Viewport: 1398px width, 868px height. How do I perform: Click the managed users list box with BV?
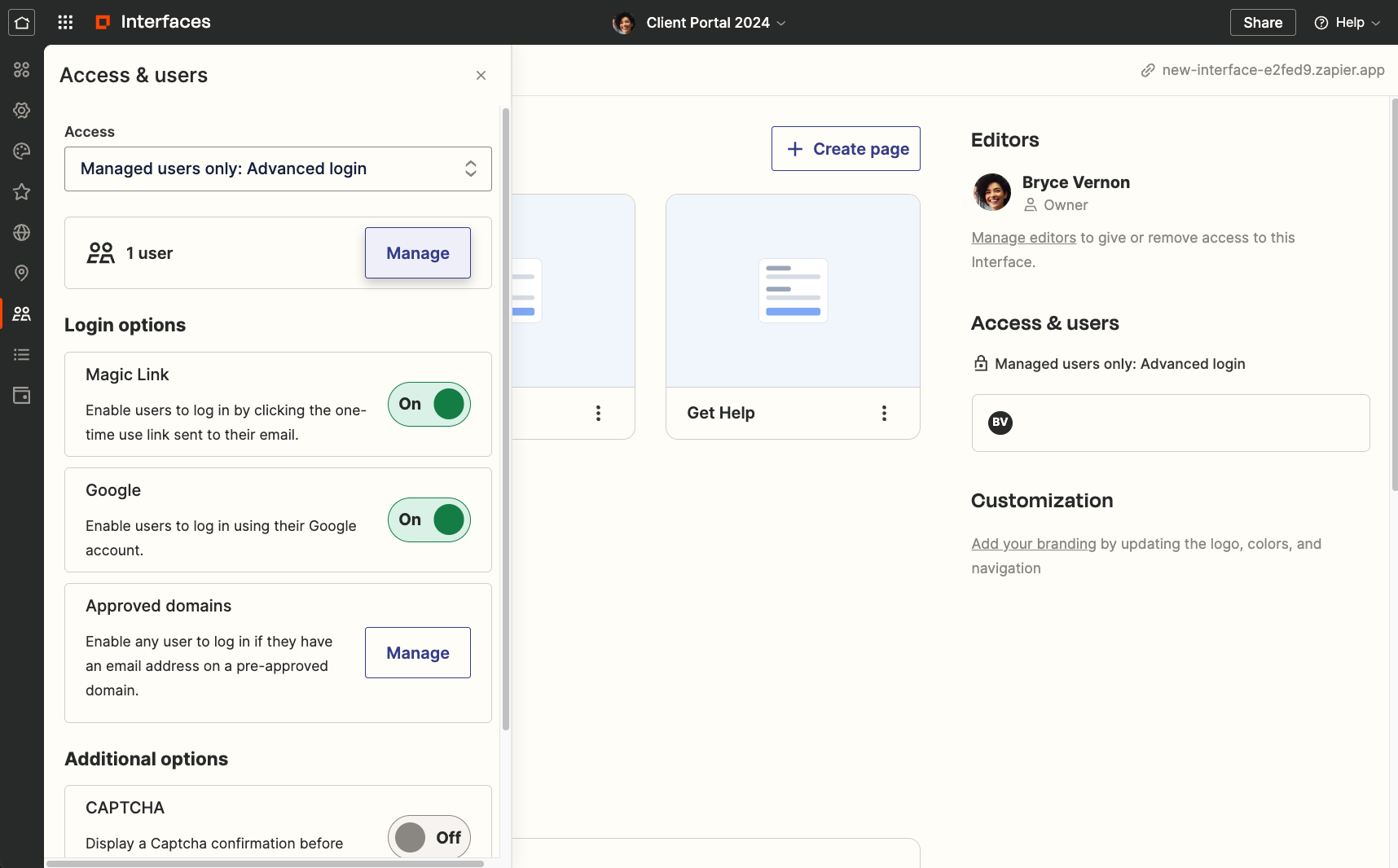coord(1171,423)
